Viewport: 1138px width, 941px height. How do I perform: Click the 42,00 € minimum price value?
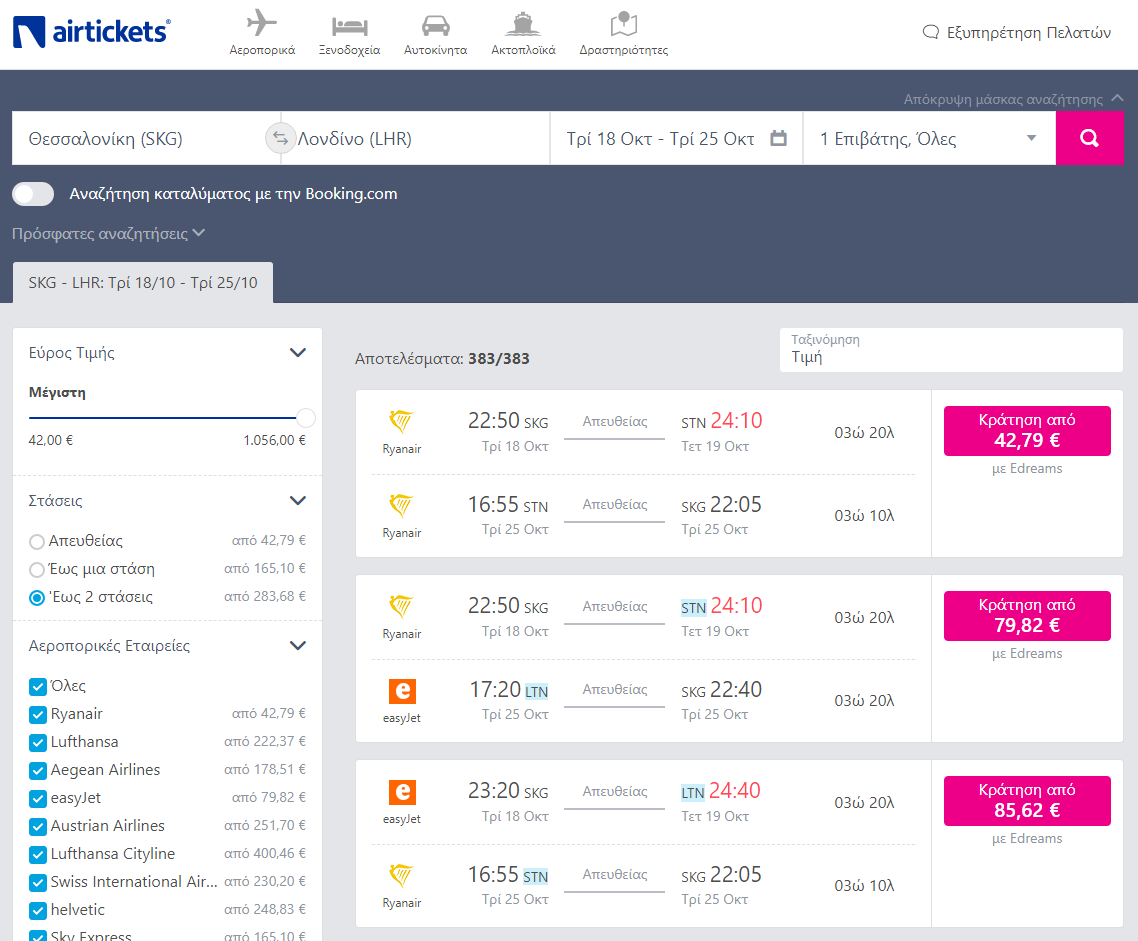pos(51,440)
